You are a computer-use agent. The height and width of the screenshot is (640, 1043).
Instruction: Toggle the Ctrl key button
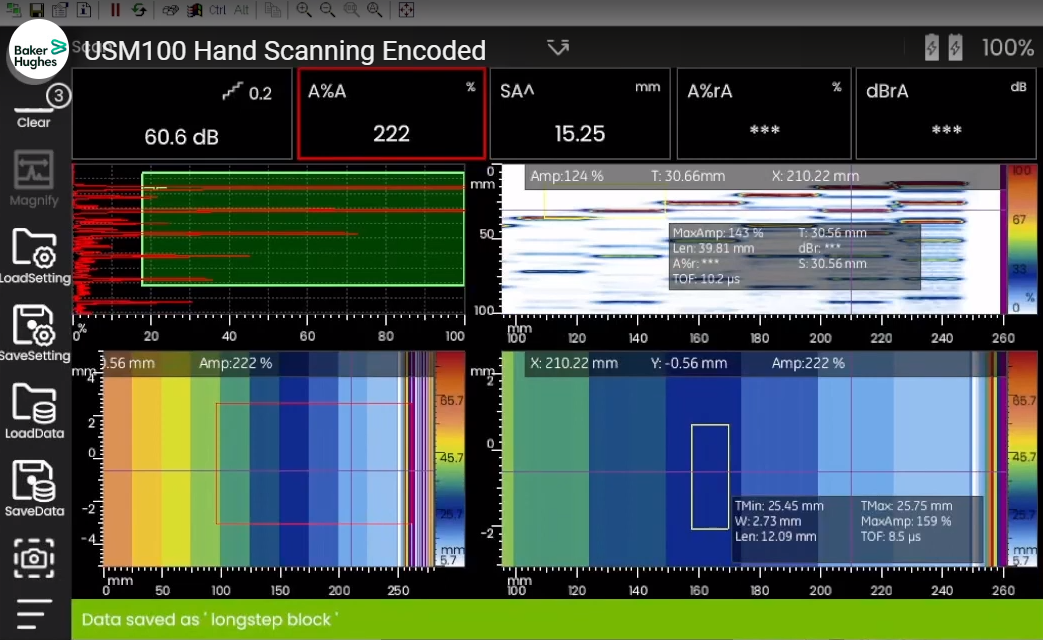pyautogui.click(x=217, y=9)
